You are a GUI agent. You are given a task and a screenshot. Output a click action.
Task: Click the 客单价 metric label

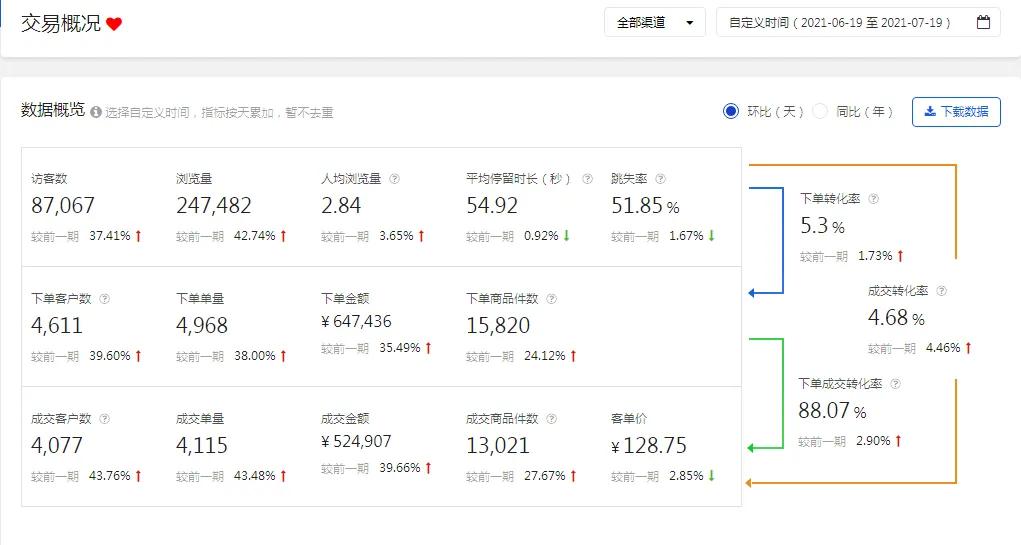[x=629, y=419]
